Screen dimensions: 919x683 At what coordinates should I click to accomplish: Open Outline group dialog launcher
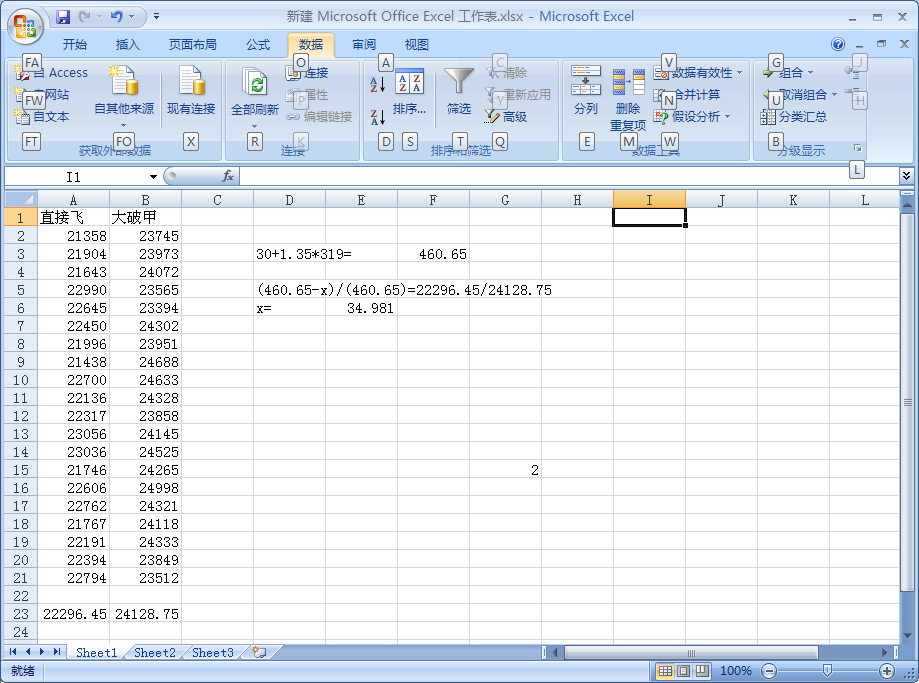(857, 148)
